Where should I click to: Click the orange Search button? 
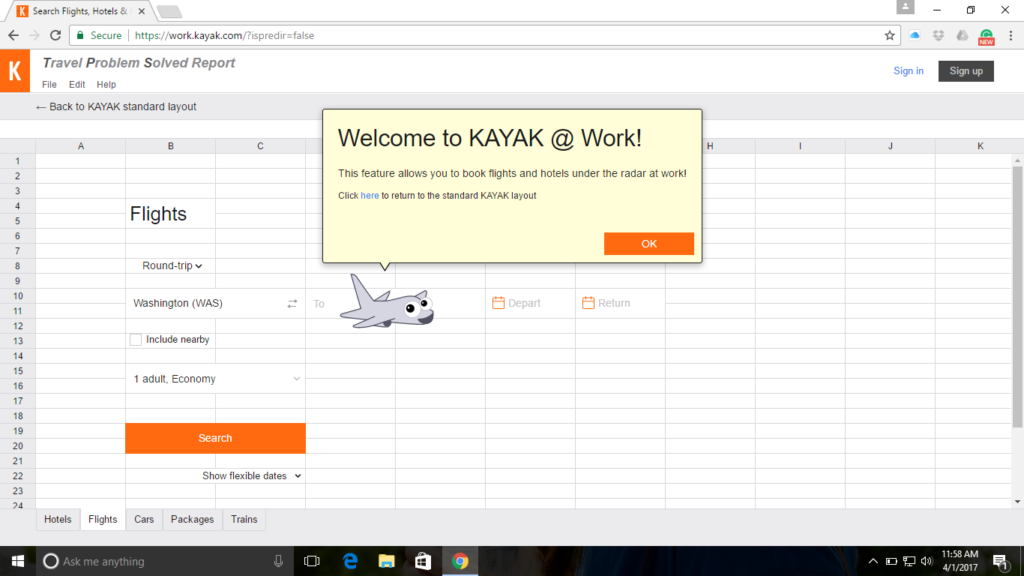point(215,438)
